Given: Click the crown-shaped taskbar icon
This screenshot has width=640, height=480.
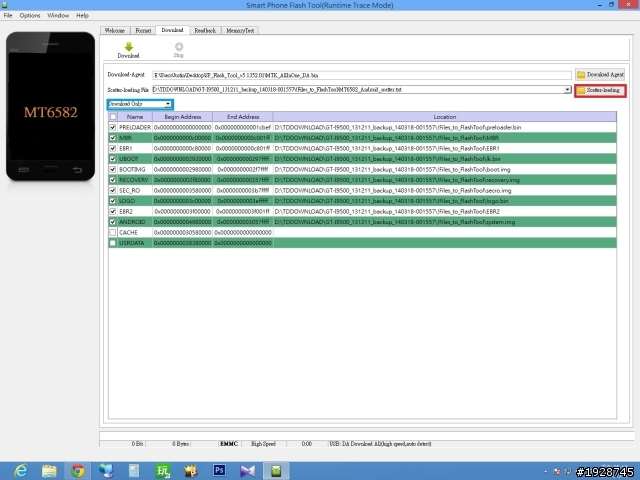Looking at the screenshot, I should point(191,471).
